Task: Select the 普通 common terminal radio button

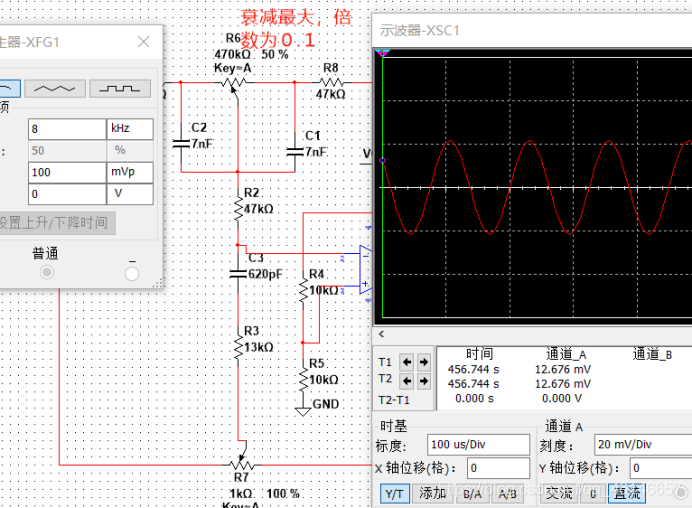Action: click(47, 272)
